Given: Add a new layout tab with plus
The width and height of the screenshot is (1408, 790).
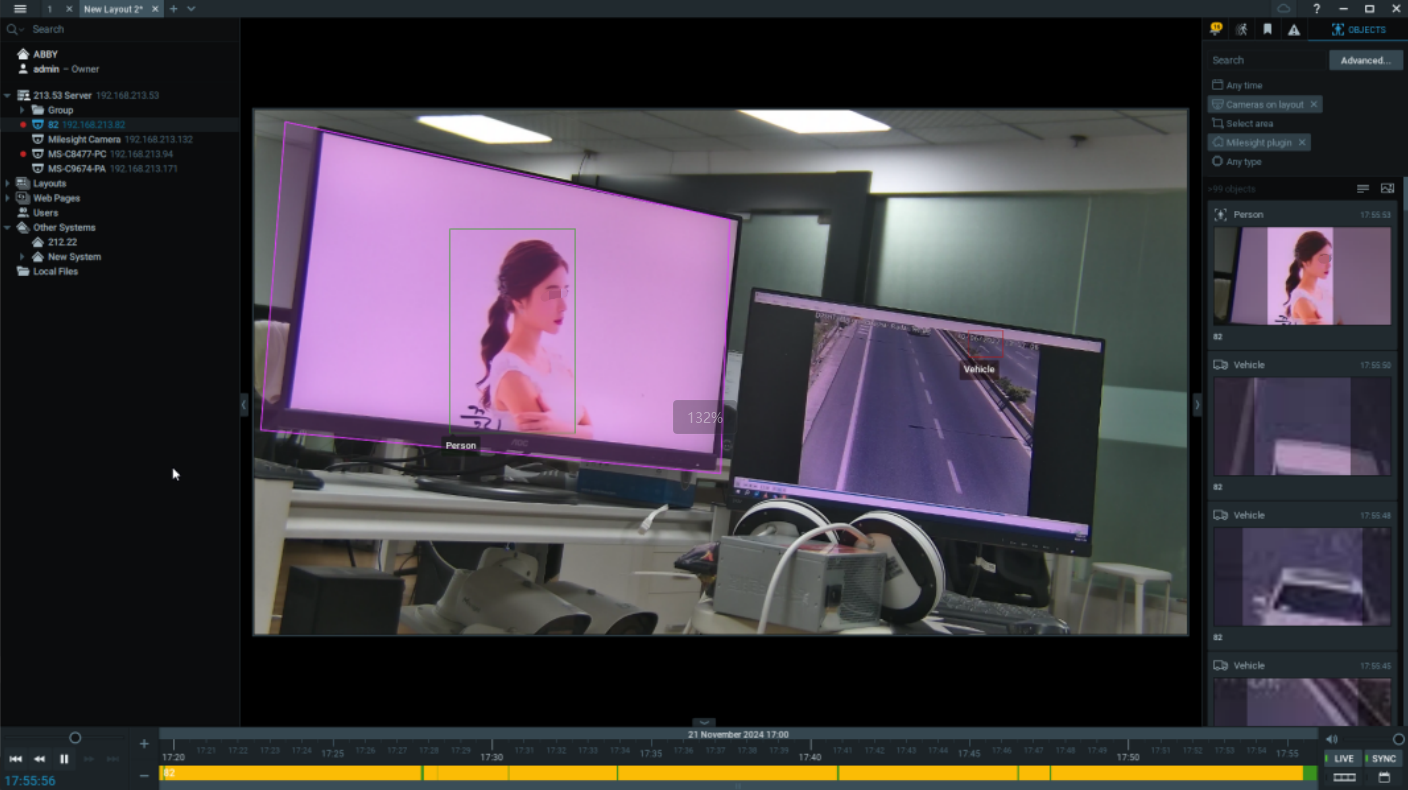Looking at the screenshot, I should tap(173, 9).
